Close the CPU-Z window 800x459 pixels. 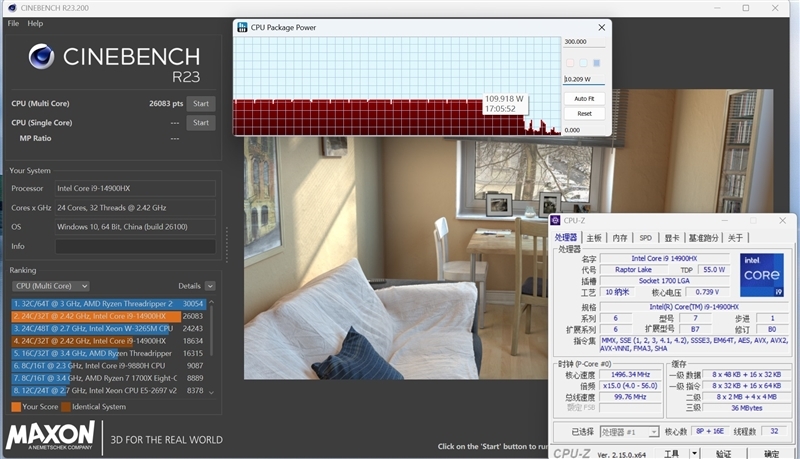click(783, 220)
